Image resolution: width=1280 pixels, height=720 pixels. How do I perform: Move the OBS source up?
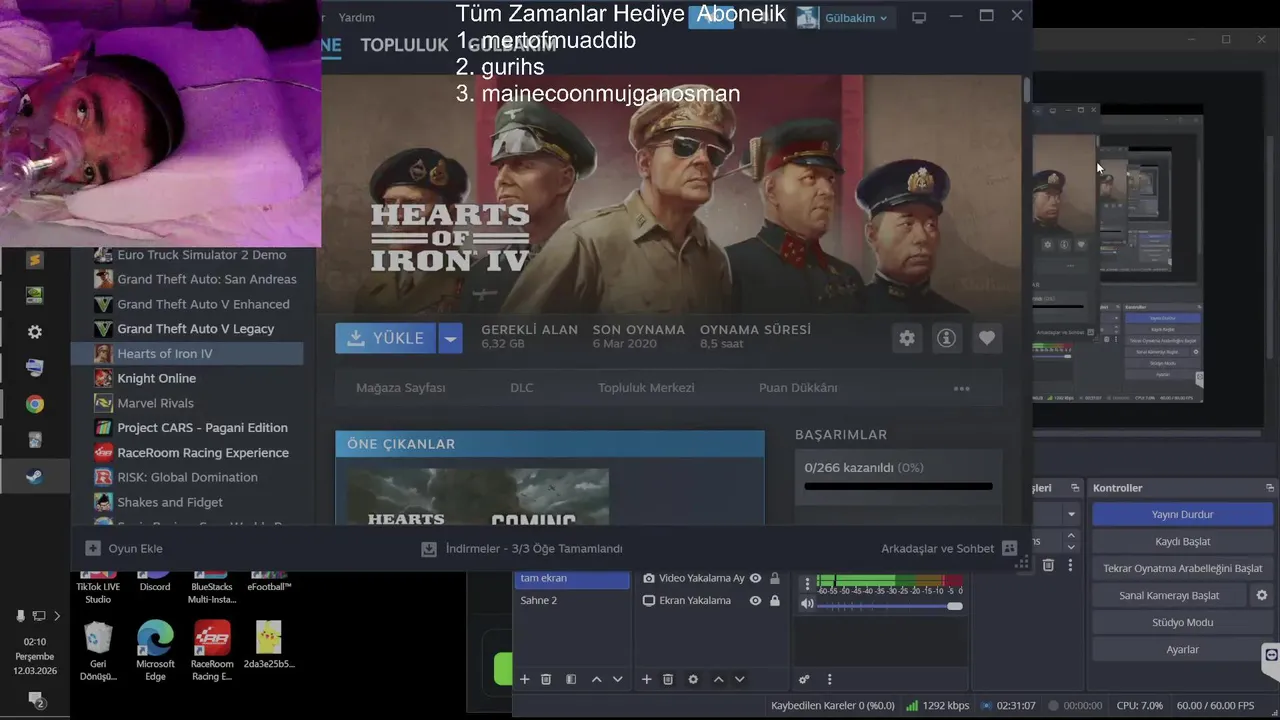click(718, 679)
